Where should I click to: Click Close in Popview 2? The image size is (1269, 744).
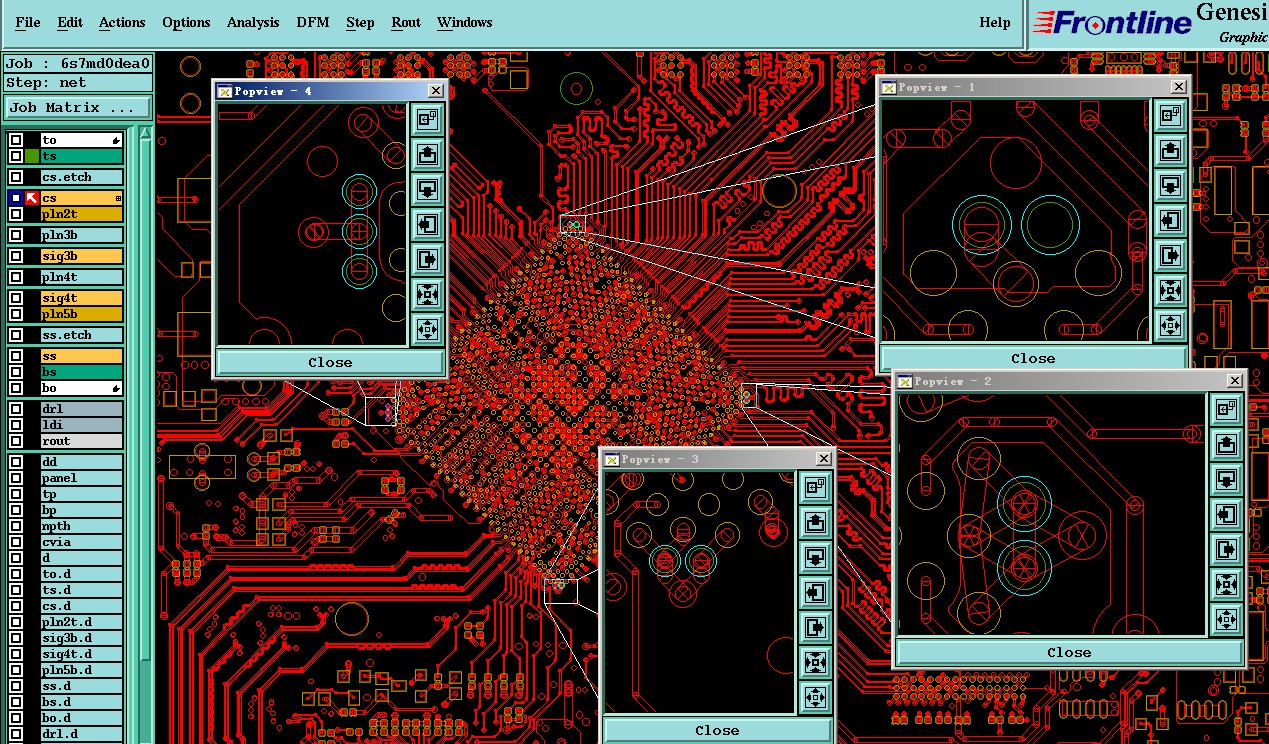(1069, 652)
